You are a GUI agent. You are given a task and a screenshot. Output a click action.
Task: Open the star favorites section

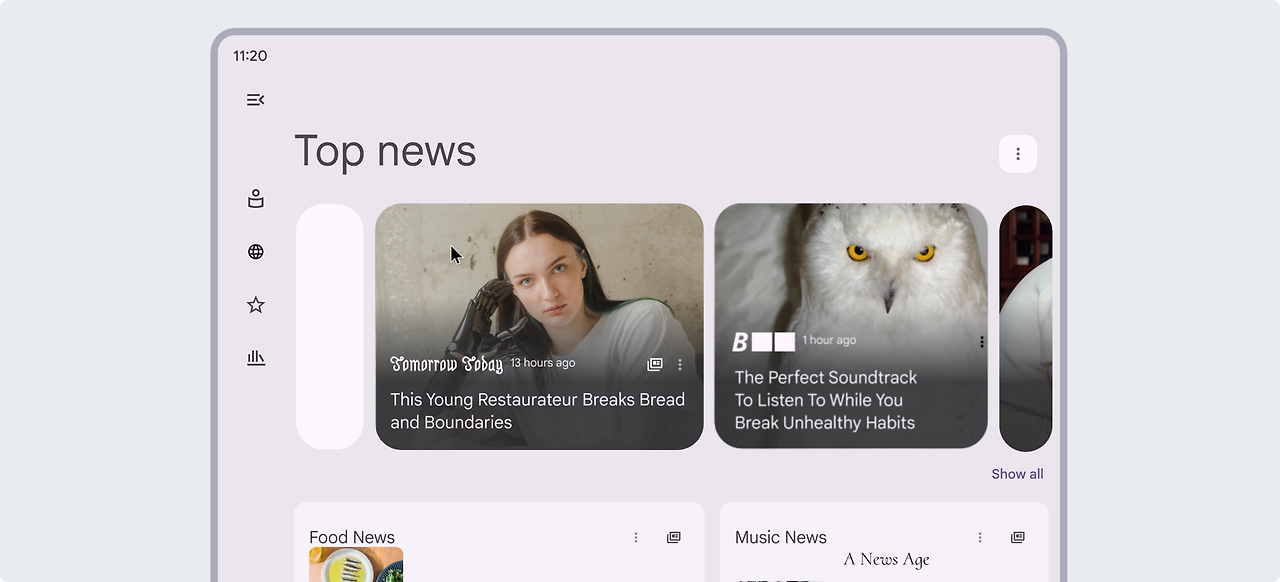[256, 305]
